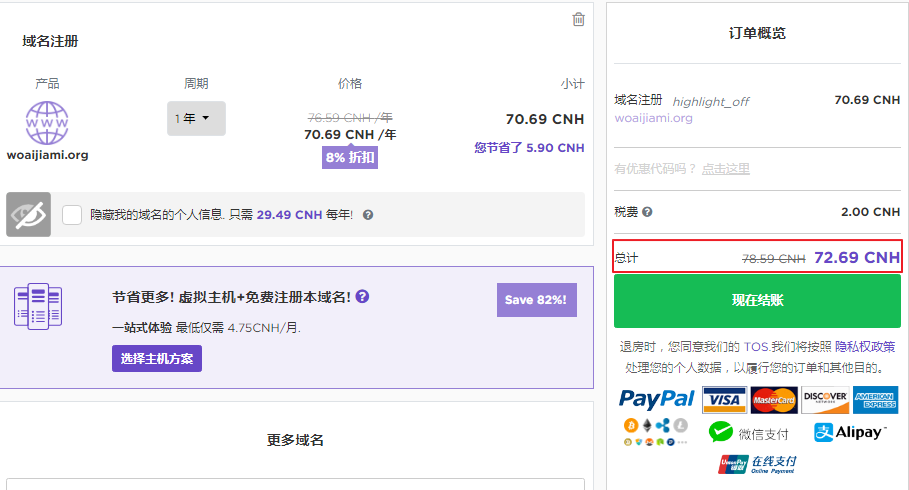Open the TOS link
Image resolution: width=909 pixels, height=490 pixels.
tap(756, 347)
